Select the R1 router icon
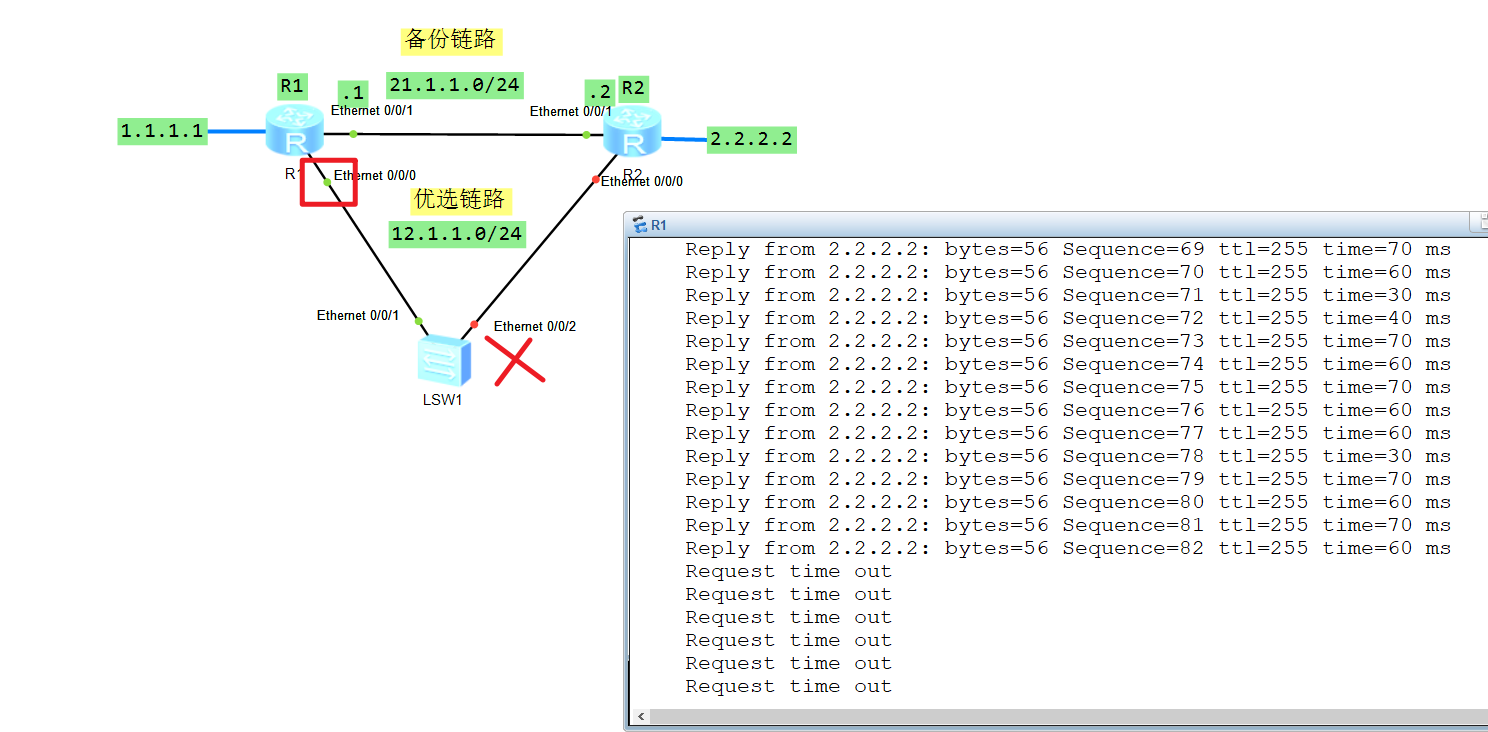The height and width of the screenshot is (732, 1488). click(x=293, y=132)
